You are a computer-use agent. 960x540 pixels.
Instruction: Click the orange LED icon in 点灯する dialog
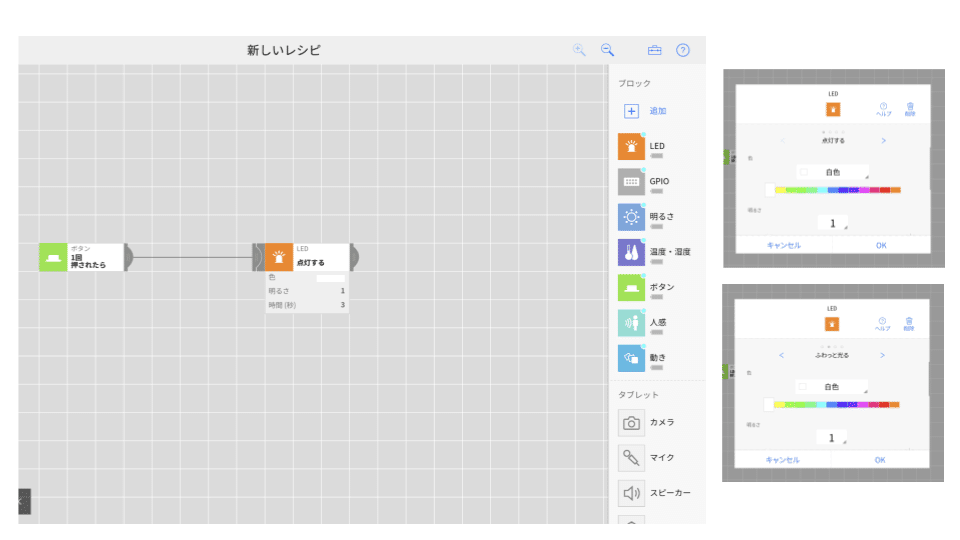coord(833,110)
